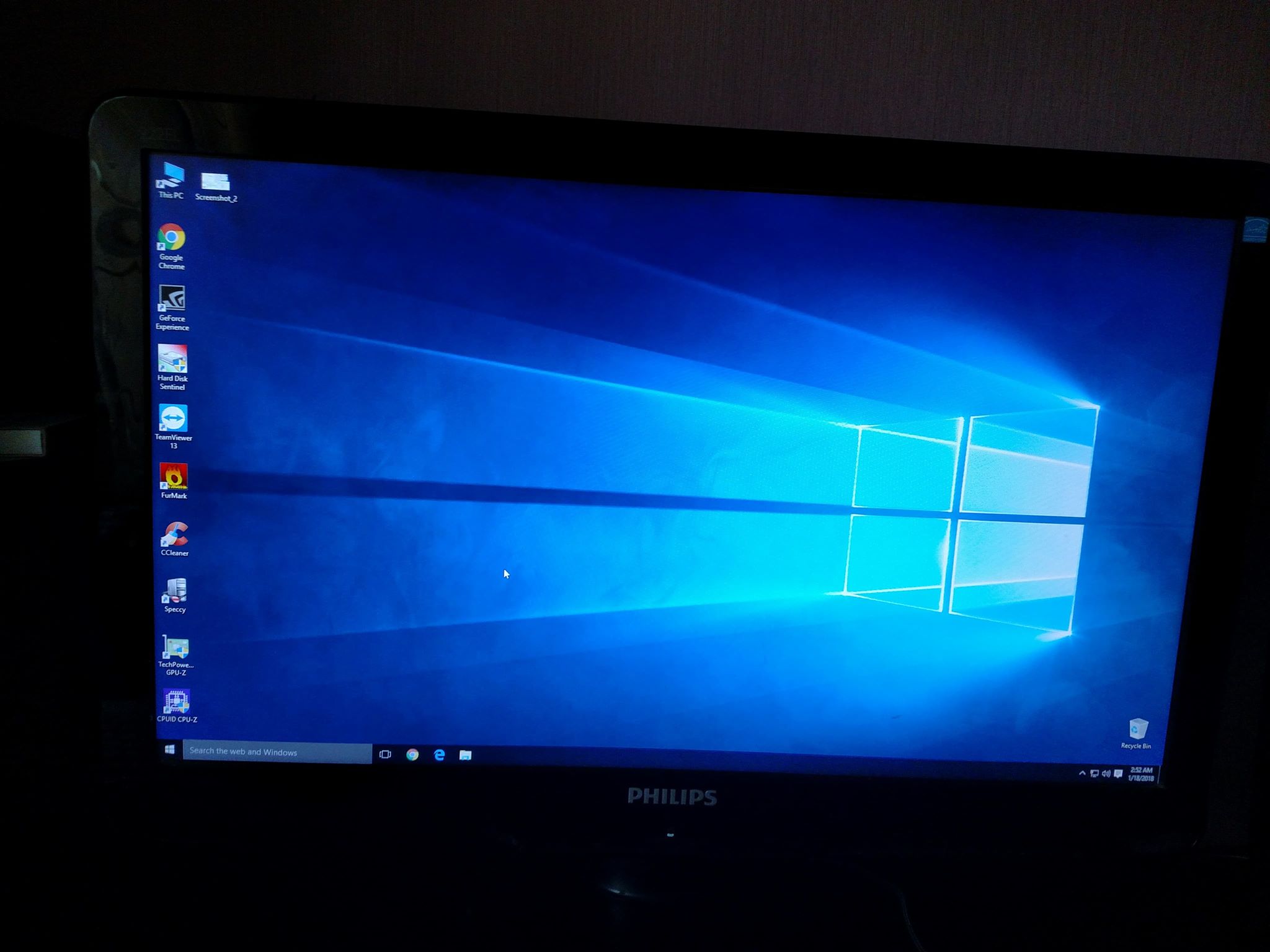The height and width of the screenshot is (952, 1270).
Task: Open Microsoft Edge from the taskbar
Action: [439, 754]
